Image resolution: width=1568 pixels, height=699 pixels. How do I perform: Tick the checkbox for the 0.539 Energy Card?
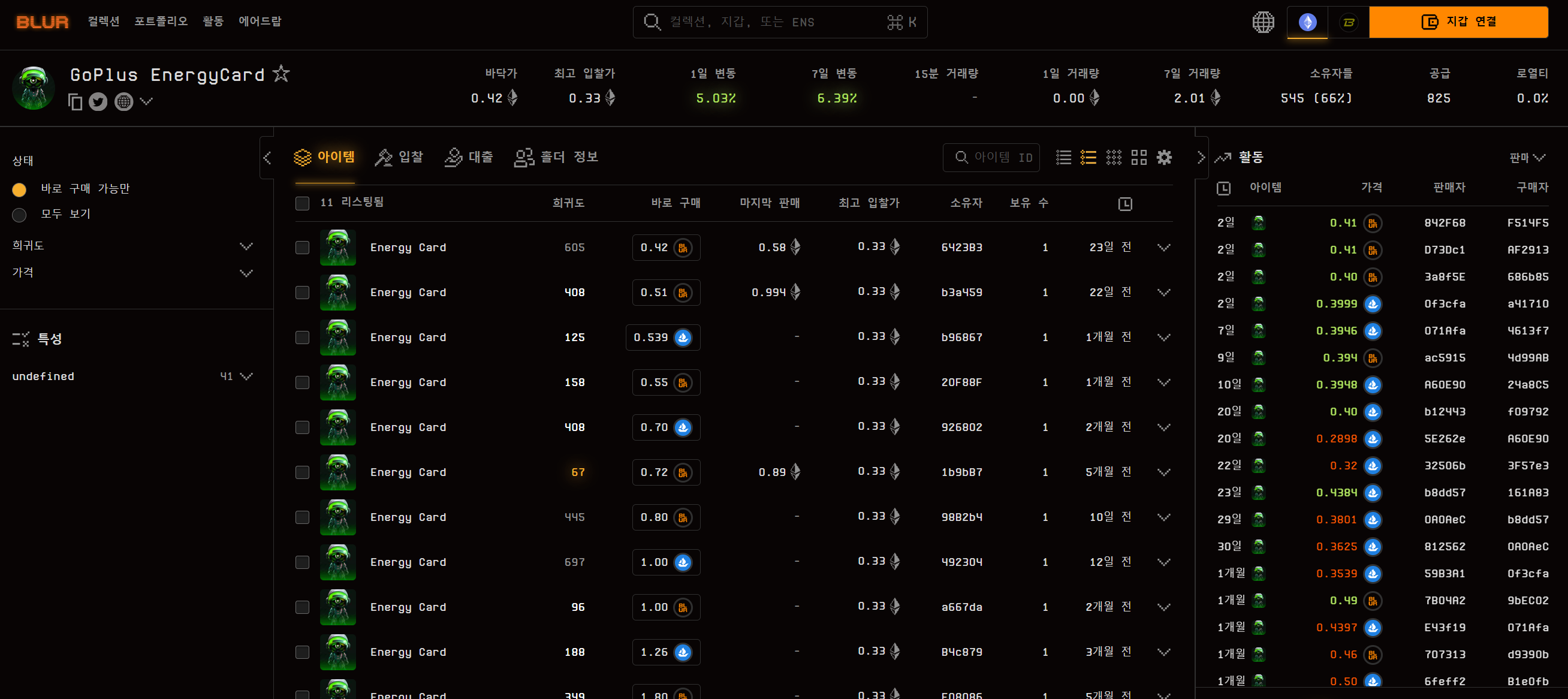tap(303, 338)
